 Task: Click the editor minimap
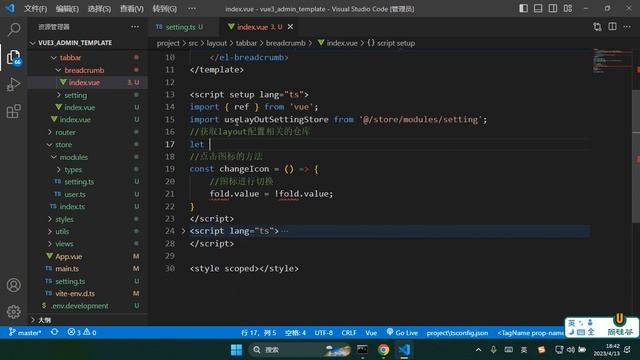(x=612, y=60)
